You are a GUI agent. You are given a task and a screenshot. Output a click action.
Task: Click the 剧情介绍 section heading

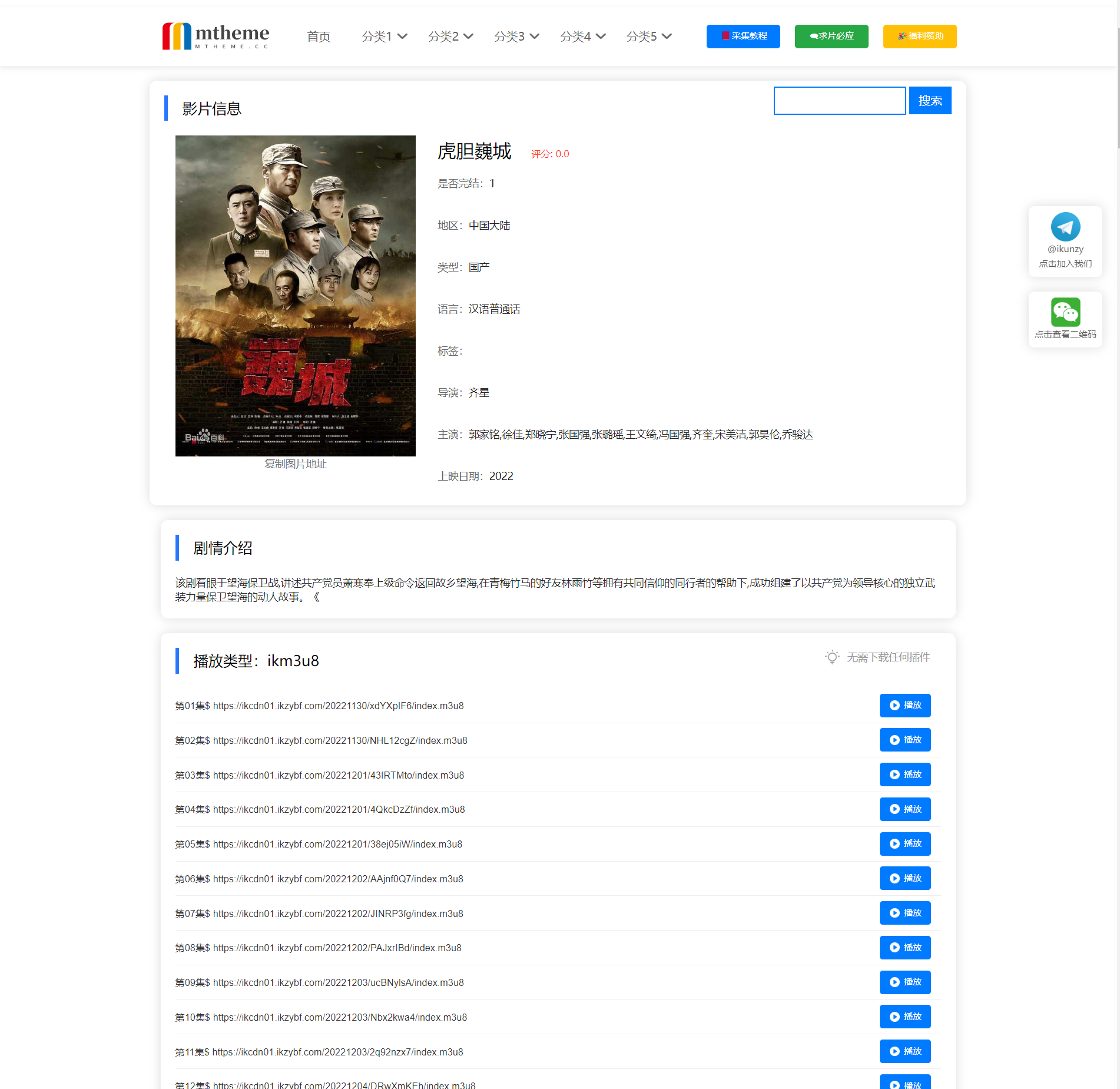pos(223,548)
